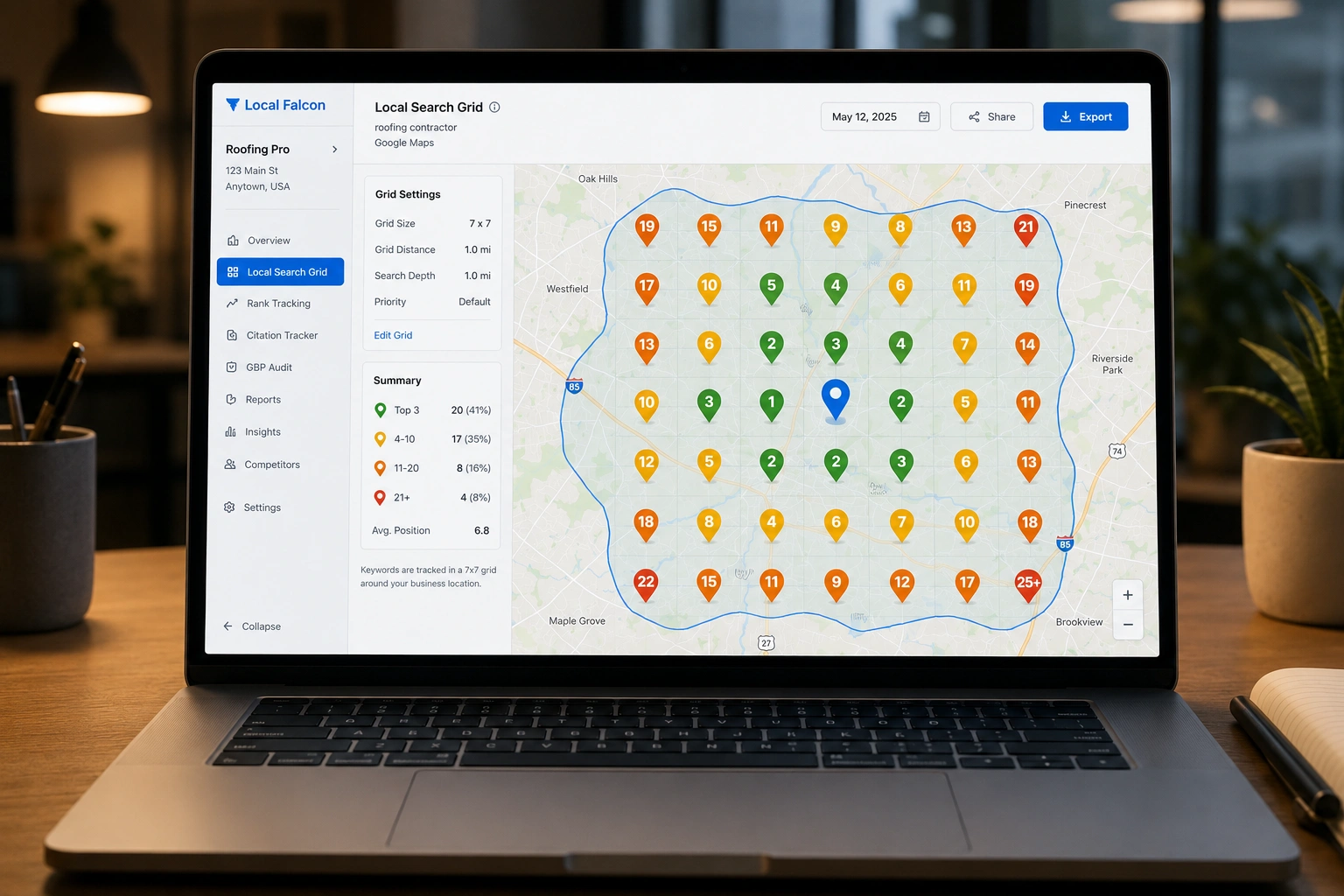This screenshot has height=896, width=1344.
Task: Click the red 25+ map pin
Action: 1028,585
